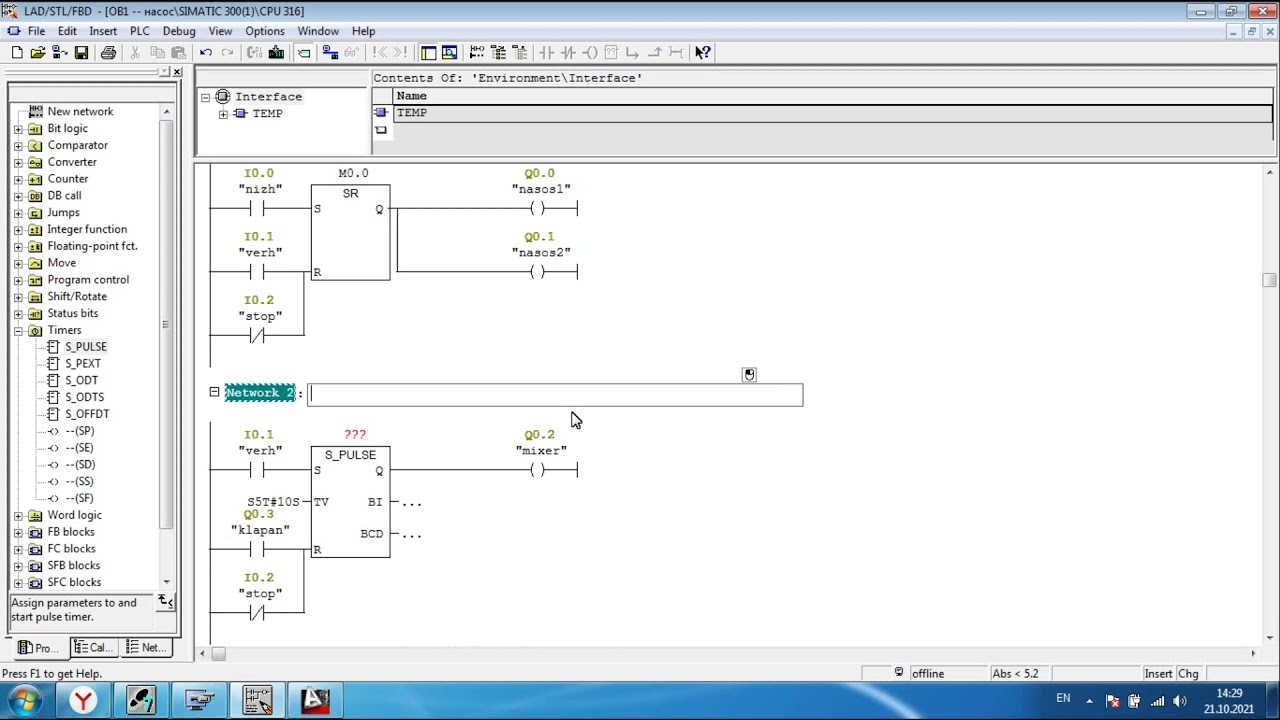
Task: Click the catalog help toggle button
Action: click(167, 602)
